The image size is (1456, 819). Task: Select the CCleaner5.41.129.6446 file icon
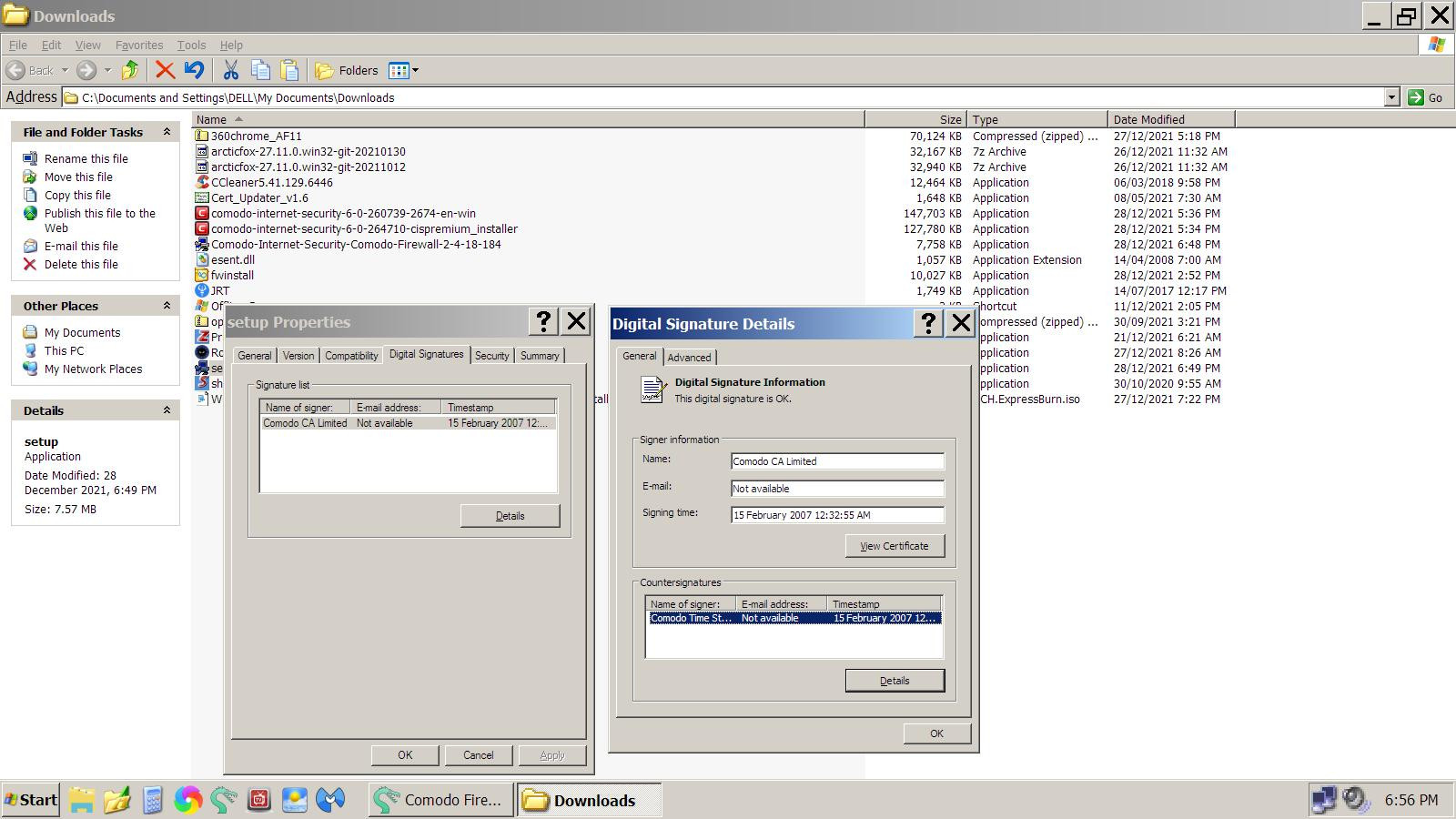[202, 182]
